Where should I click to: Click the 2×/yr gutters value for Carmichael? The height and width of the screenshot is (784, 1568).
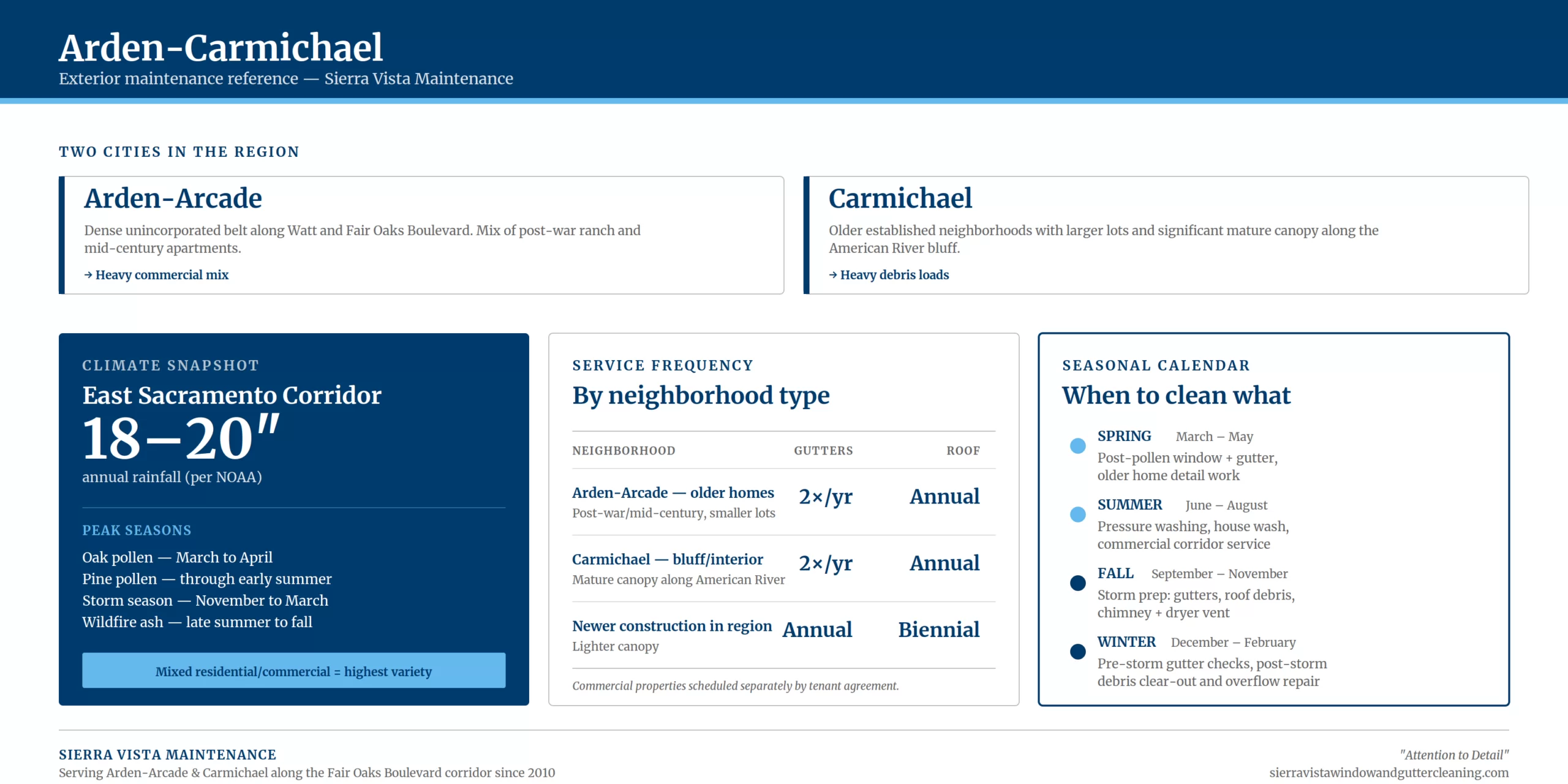tap(826, 563)
